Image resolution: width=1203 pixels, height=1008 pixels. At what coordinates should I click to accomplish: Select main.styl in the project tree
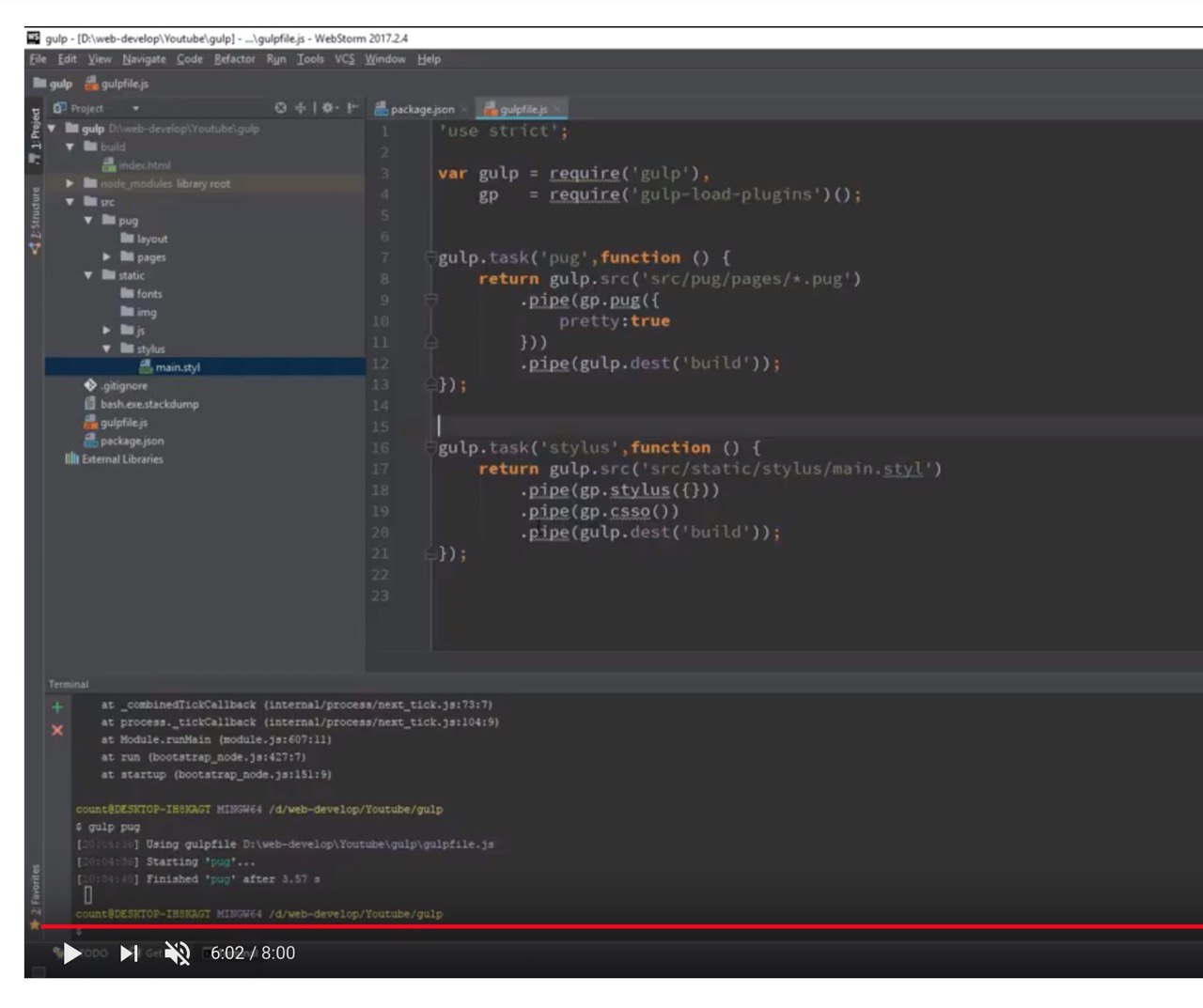click(205, 366)
